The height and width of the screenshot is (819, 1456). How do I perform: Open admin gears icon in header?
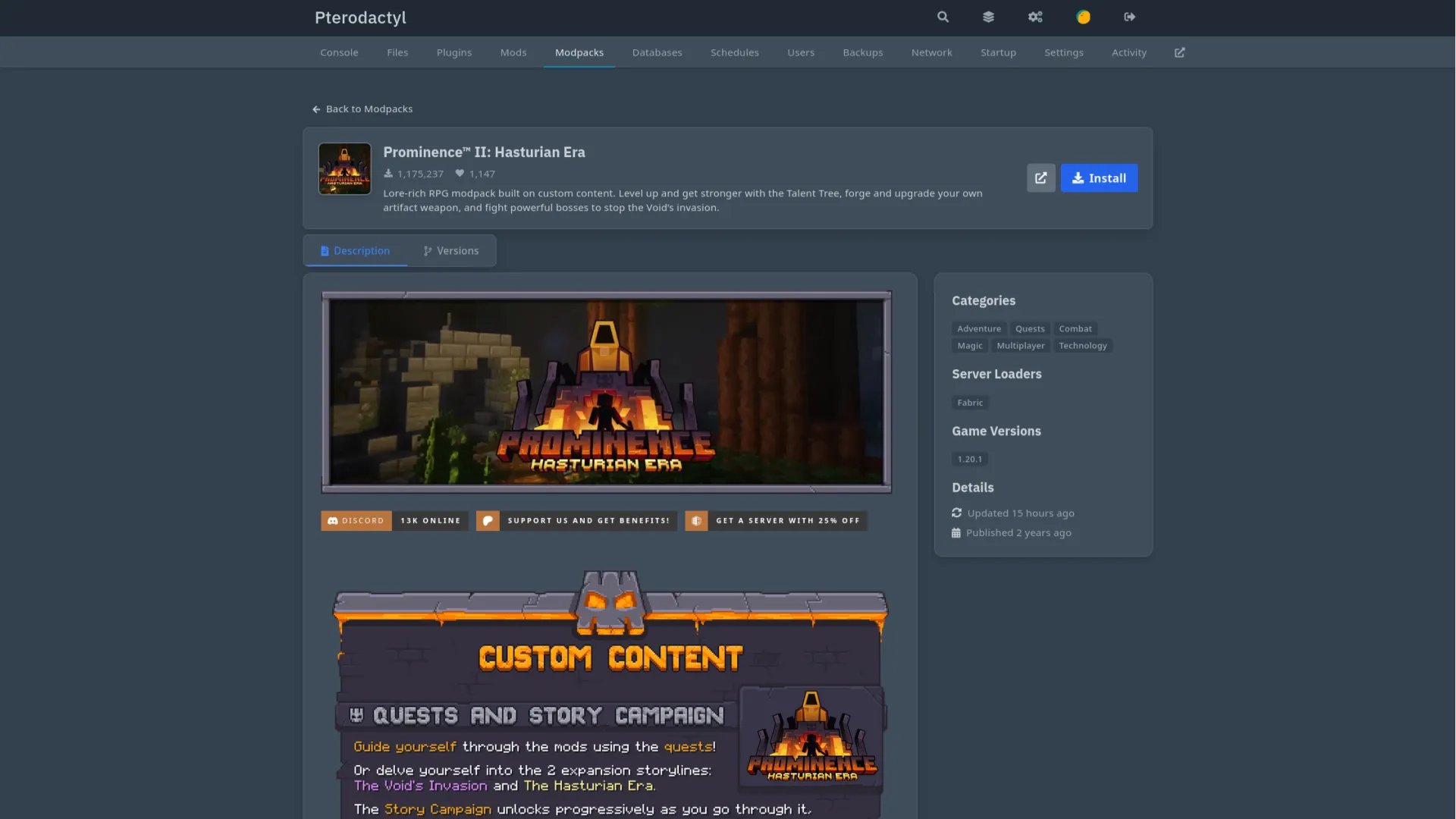pyautogui.click(x=1035, y=17)
